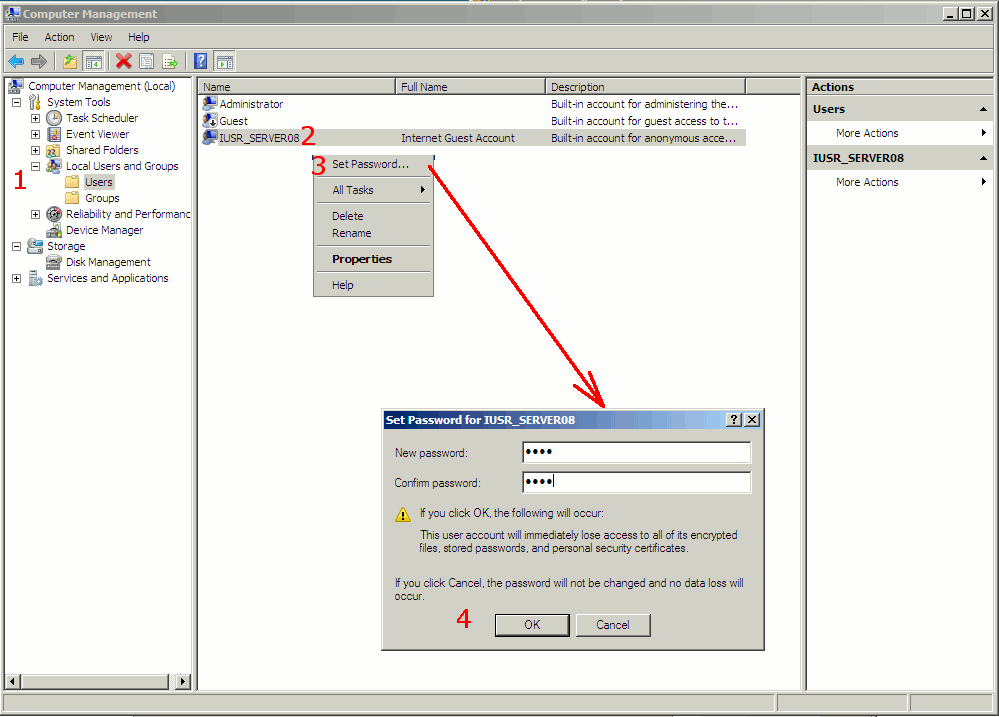
Task: Collapse the Users section in Actions pane
Action: point(982,108)
